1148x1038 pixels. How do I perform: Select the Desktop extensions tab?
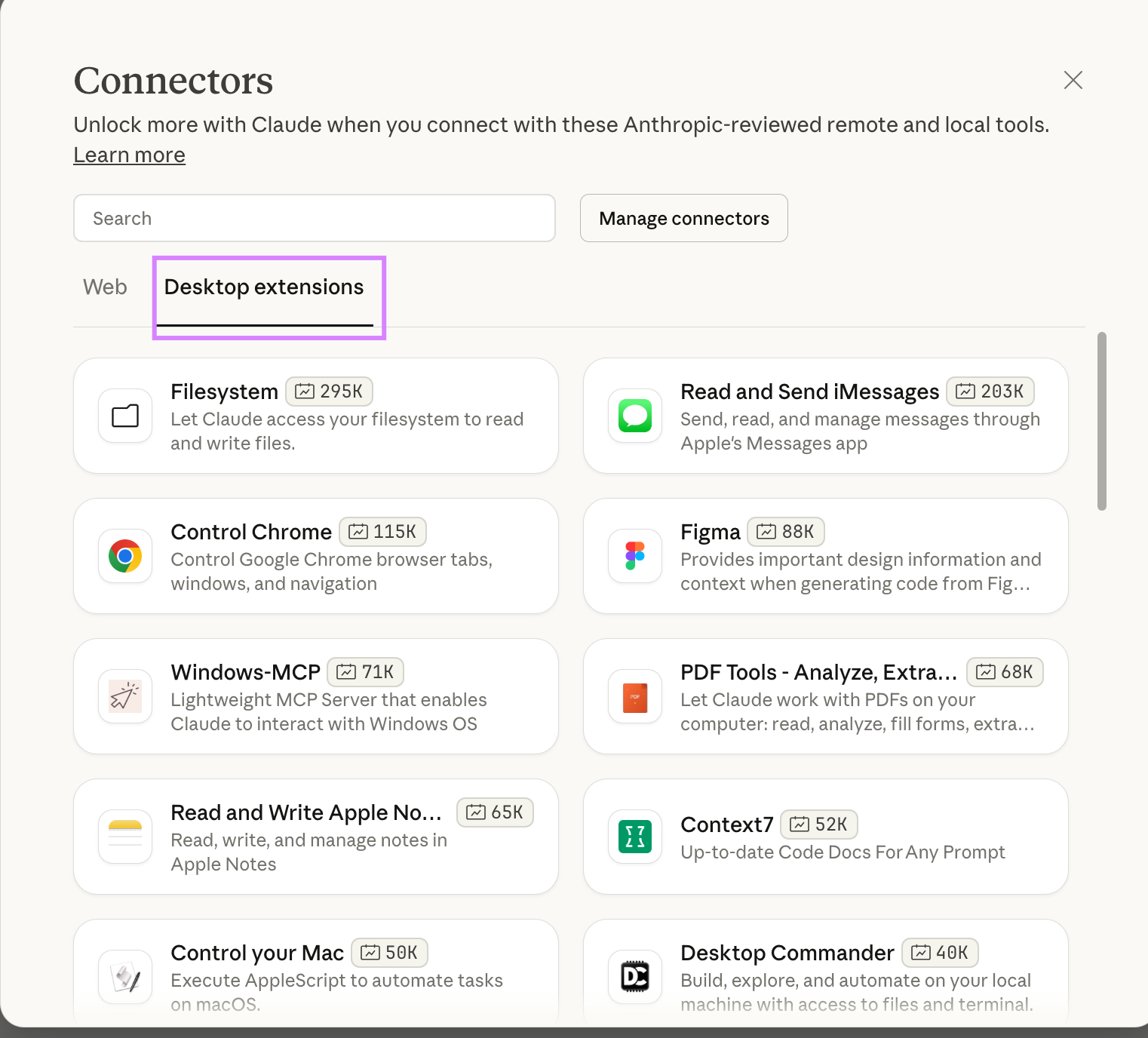[x=264, y=287]
